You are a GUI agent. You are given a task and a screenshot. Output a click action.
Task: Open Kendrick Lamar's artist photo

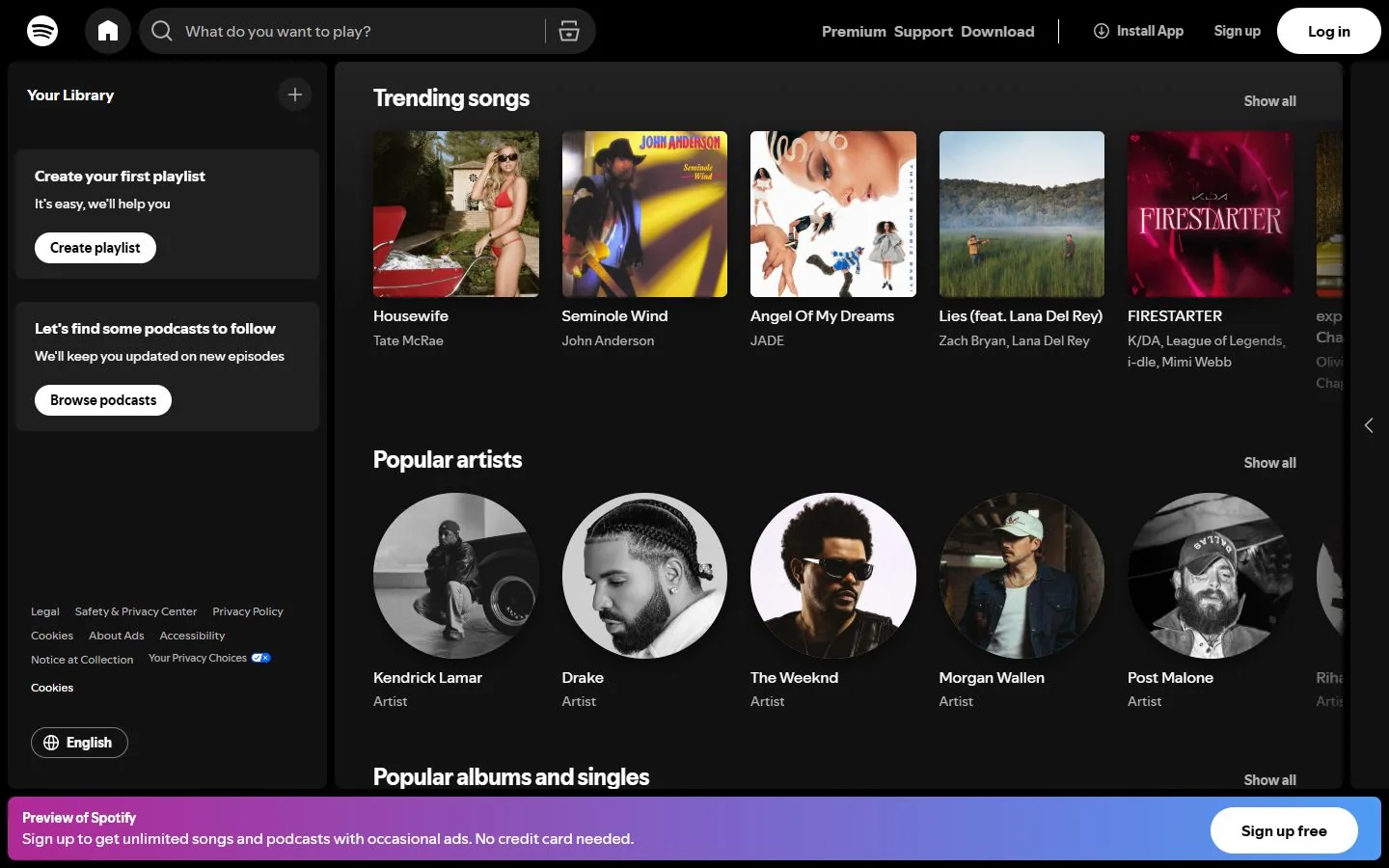pos(456,576)
